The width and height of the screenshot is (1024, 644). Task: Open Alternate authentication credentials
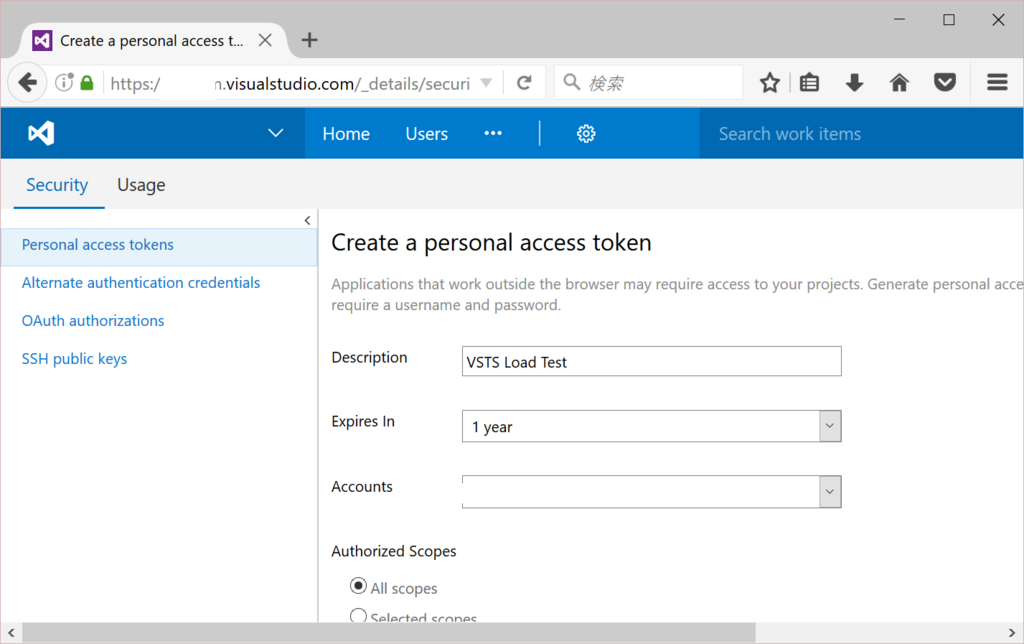(141, 283)
